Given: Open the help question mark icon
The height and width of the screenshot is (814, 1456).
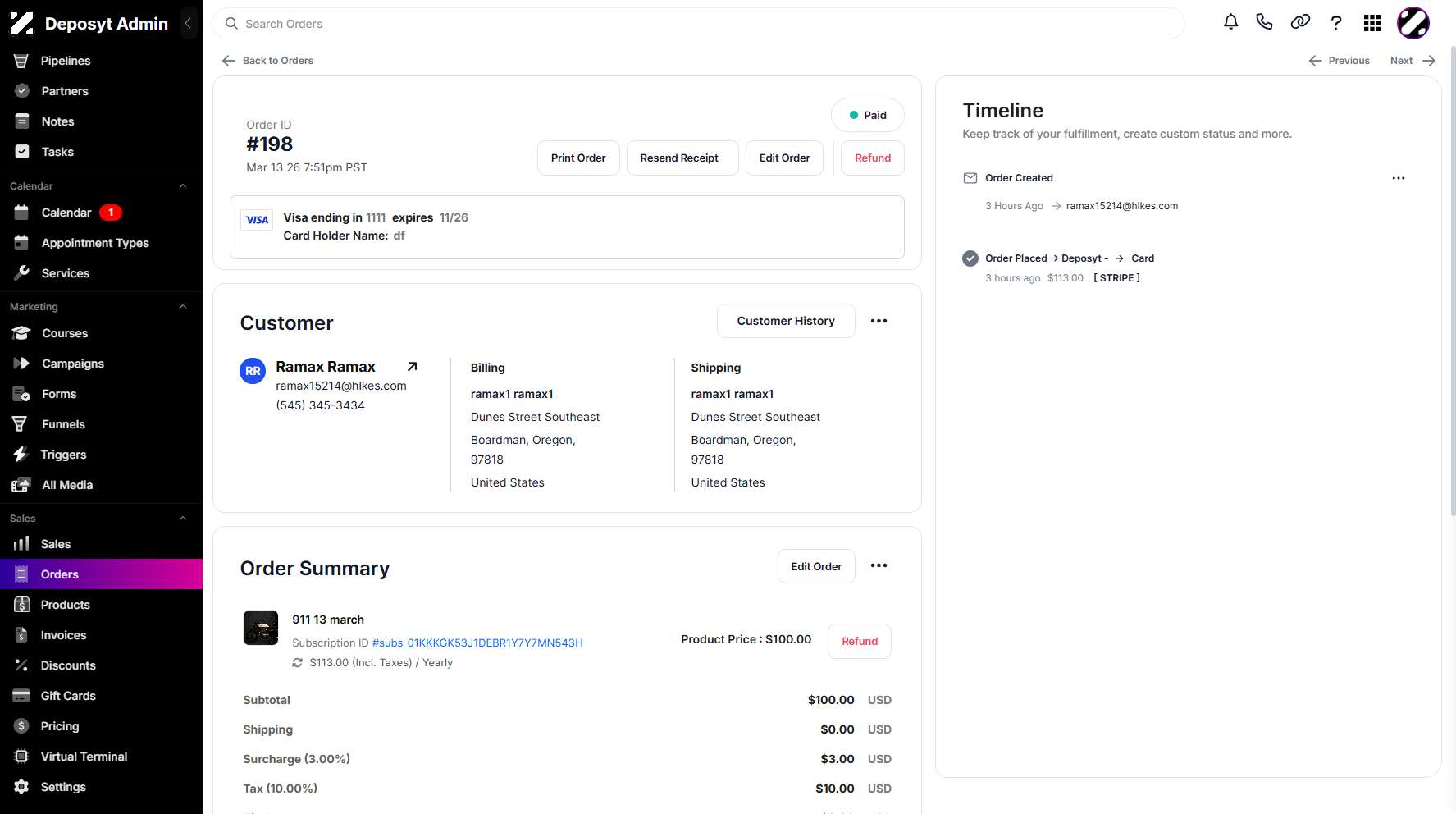Looking at the screenshot, I should 1336,23.
